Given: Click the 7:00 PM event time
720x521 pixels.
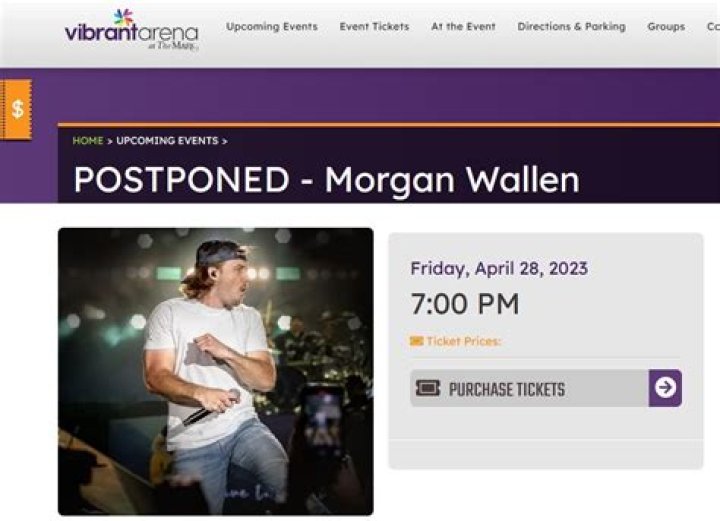Looking at the screenshot, I should click(x=465, y=303).
